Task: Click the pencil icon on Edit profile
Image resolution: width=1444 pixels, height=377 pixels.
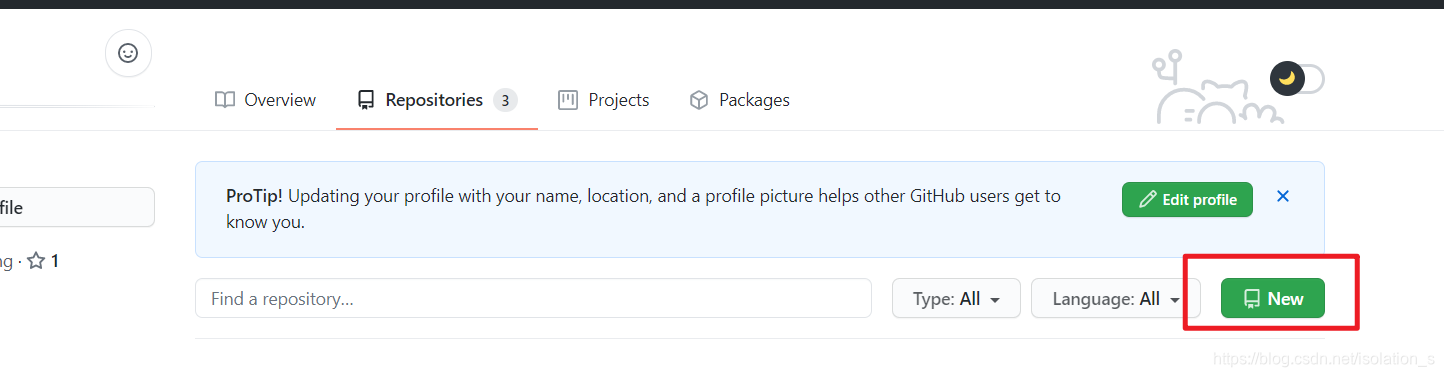Action: (x=1148, y=200)
